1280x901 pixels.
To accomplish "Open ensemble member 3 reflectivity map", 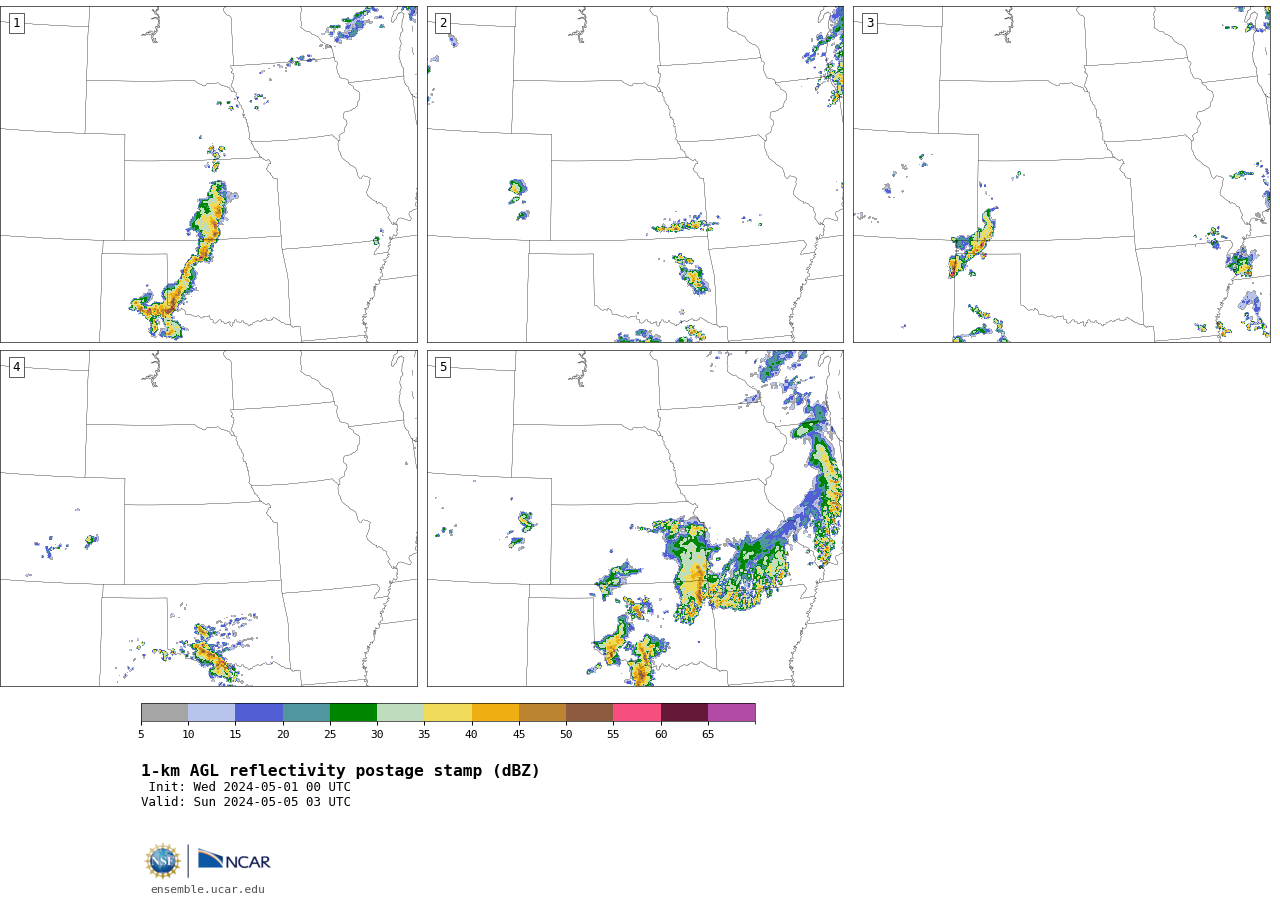I will (x=1062, y=174).
